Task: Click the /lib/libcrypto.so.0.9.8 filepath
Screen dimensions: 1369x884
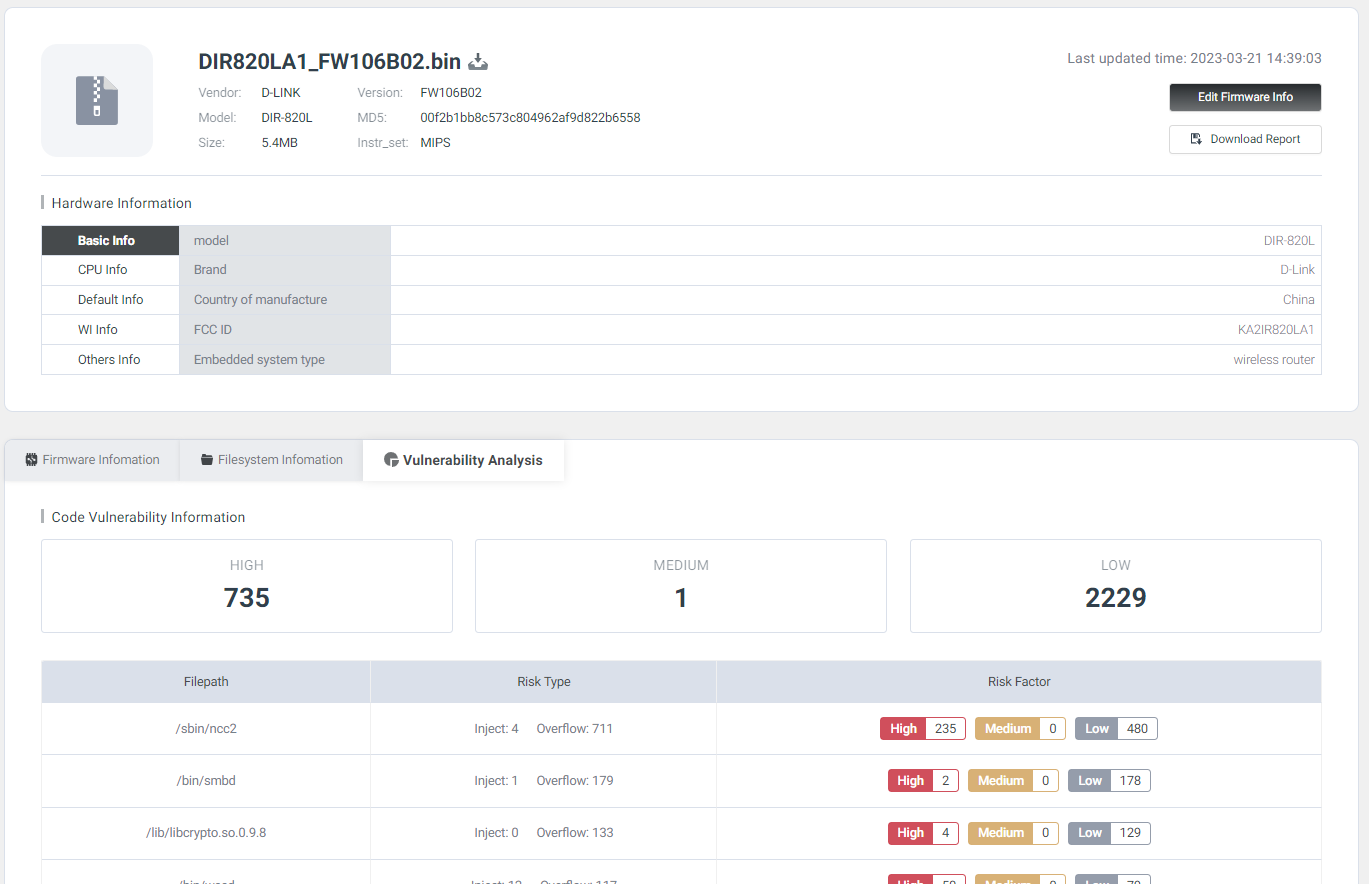Action: [x=206, y=833]
